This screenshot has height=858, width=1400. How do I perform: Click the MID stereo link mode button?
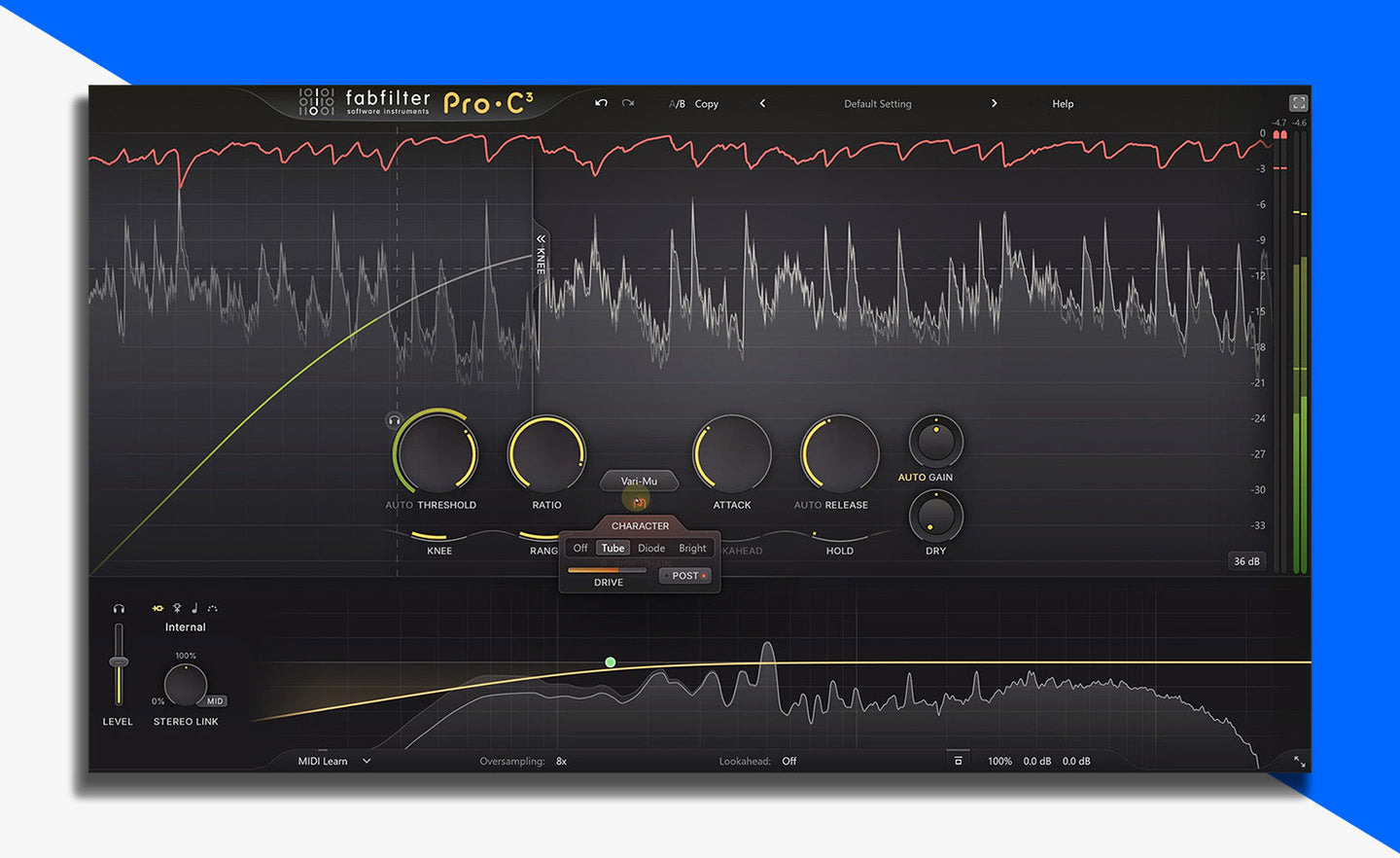pos(215,701)
